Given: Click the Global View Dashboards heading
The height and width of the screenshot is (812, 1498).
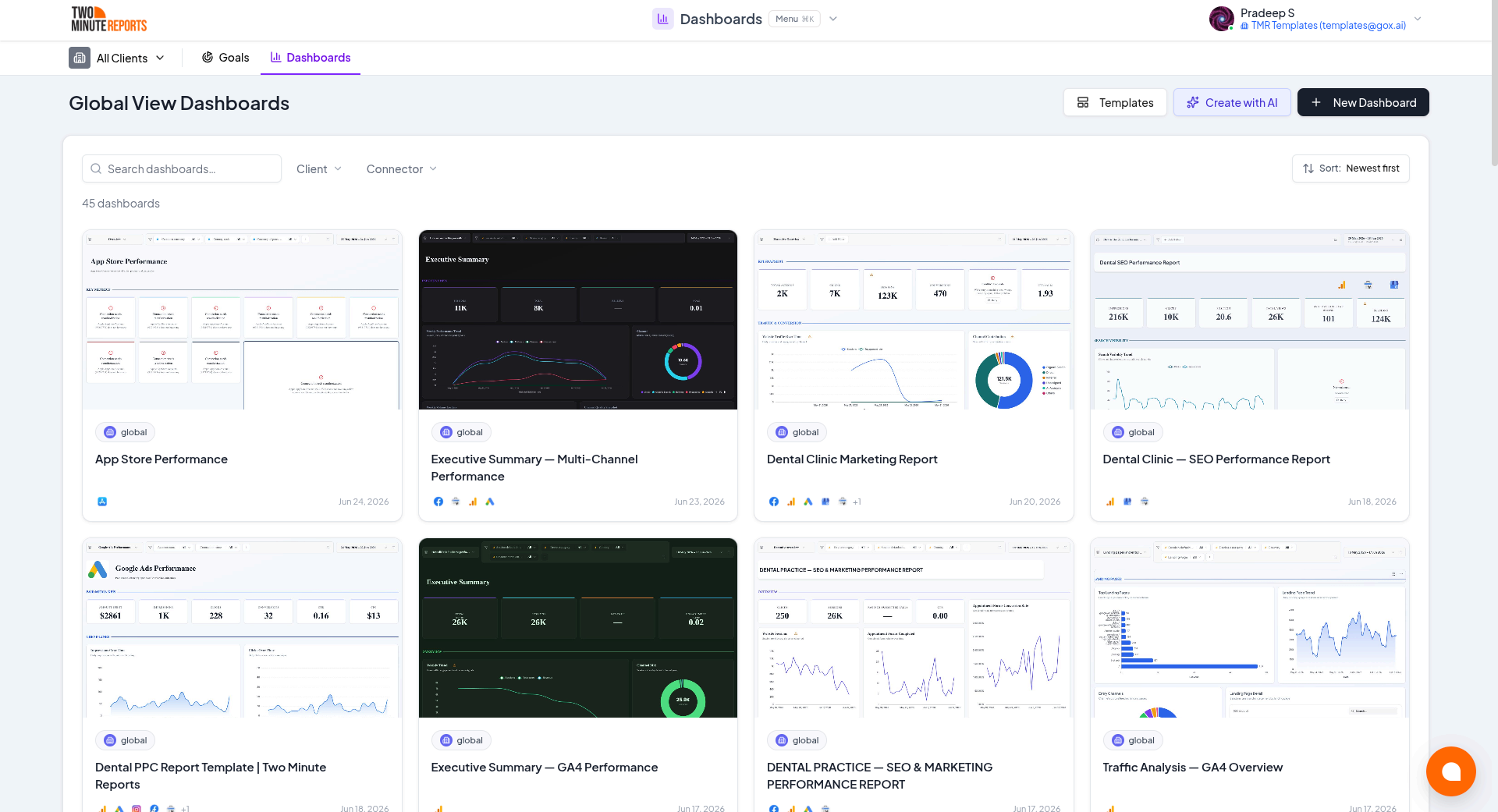Looking at the screenshot, I should [179, 103].
